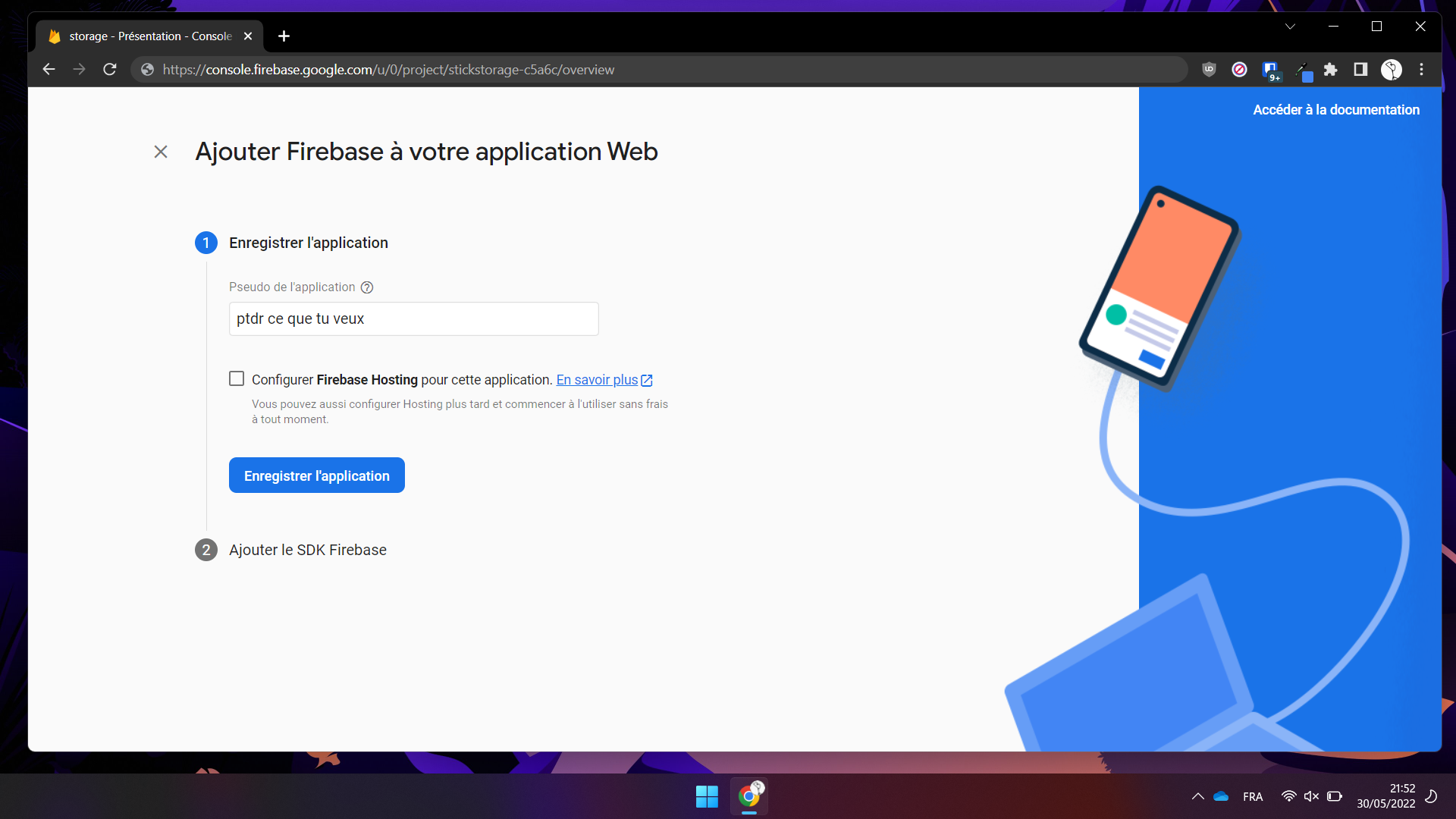Click site information icon in address bar
Screen dimensions: 1456x819
147,70
